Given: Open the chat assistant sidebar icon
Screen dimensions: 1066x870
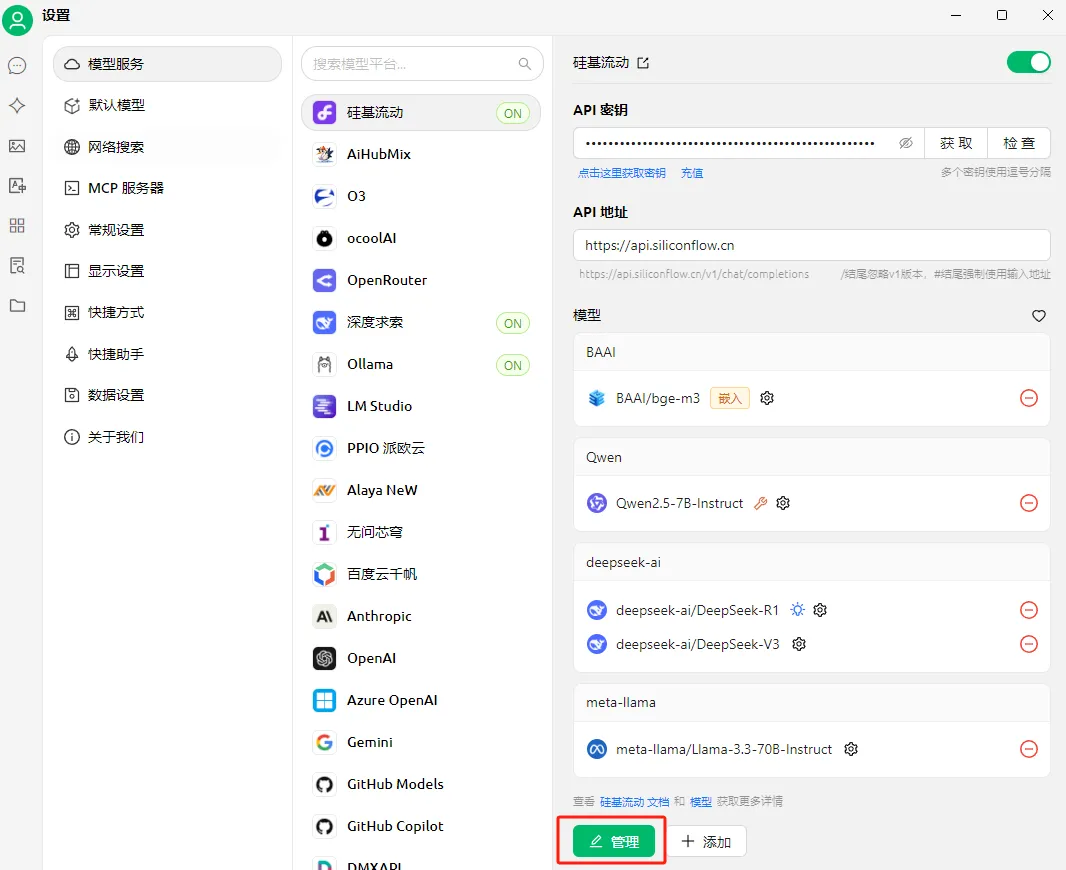Looking at the screenshot, I should pyautogui.click(x=17, y=66).
